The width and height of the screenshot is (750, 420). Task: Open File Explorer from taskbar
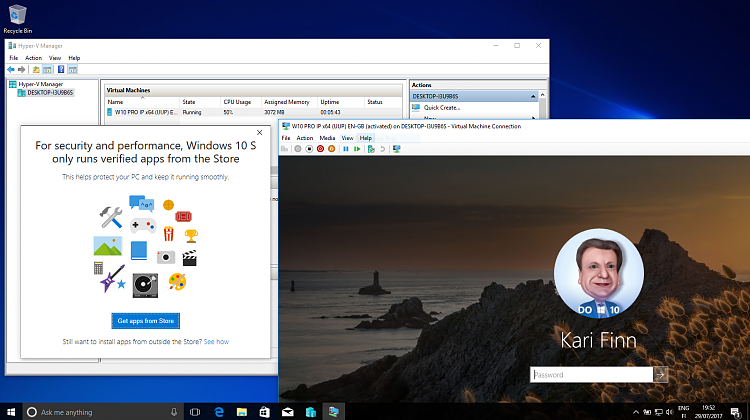click(x=242, y=412)
